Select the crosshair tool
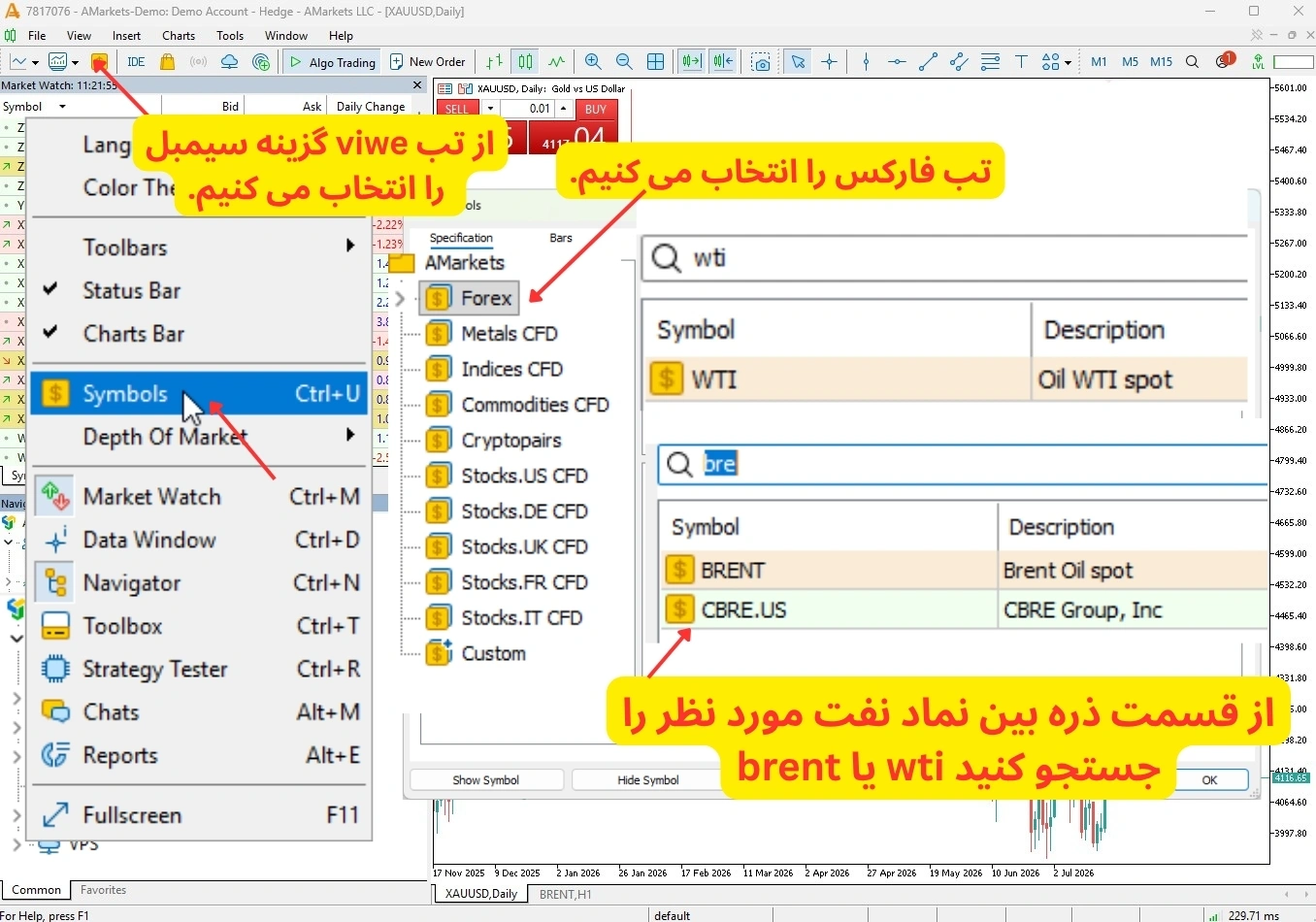 click(830, 61)
